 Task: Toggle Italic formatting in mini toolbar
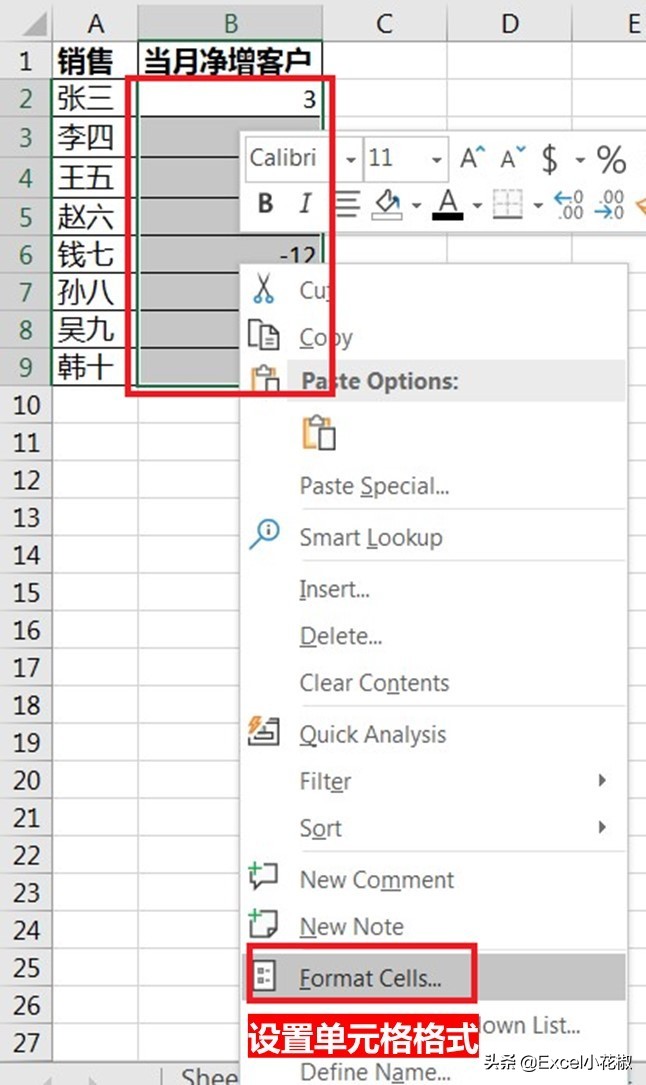tap(305, 204)
